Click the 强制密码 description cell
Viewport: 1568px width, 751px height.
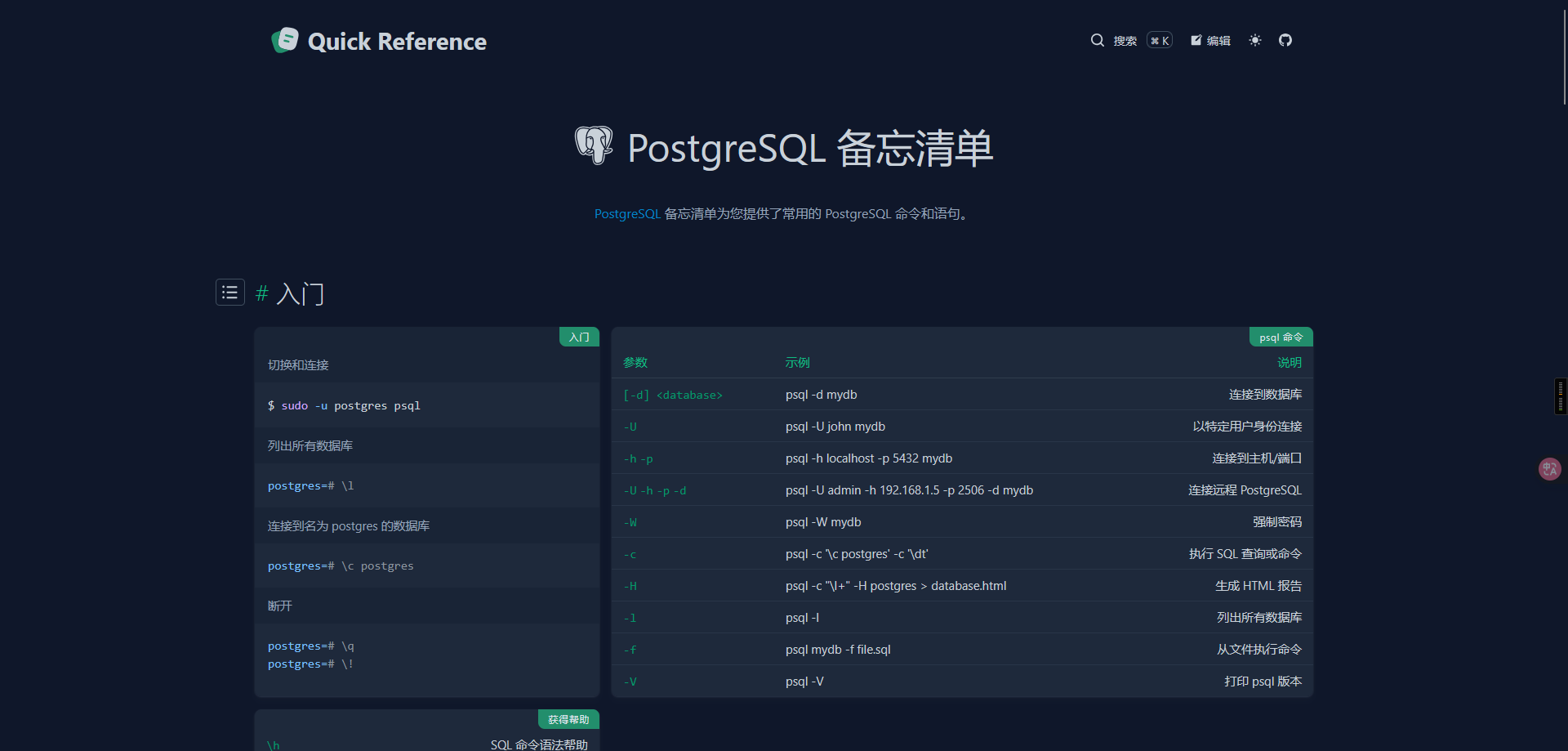coord(1277,522)
